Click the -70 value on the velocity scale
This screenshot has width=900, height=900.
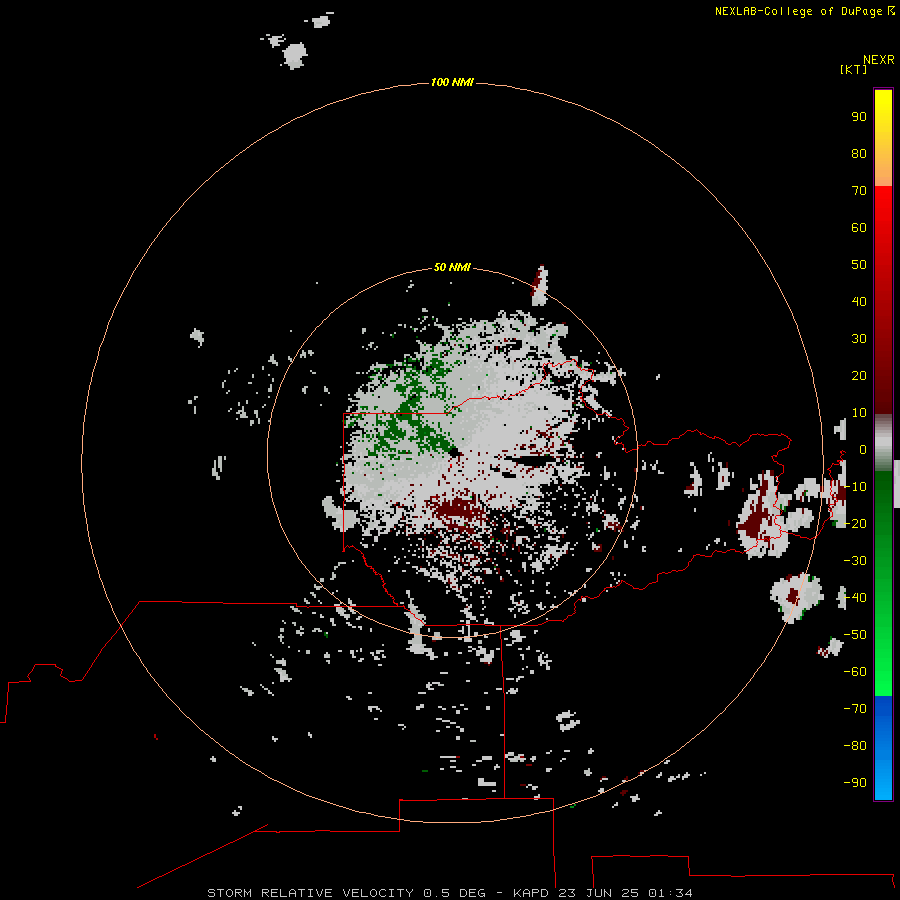coord(855,709)
